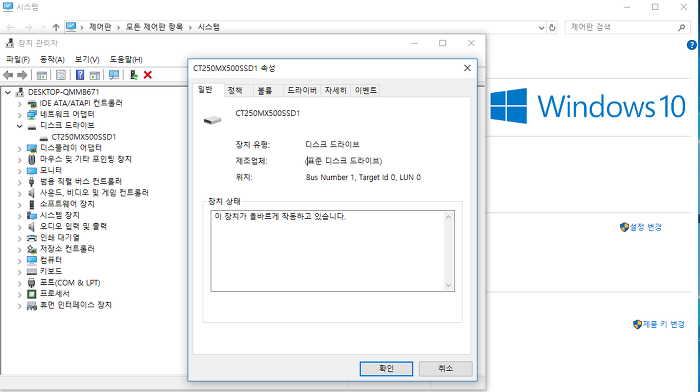Select the 프로세서 category icon
Image resolution: width=700 pixels, height=392 pixels.
tap(32, 294)
